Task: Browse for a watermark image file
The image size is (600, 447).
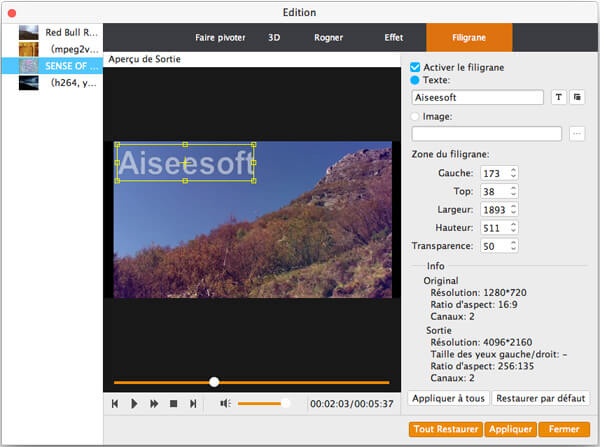Action: coord(576,133)
